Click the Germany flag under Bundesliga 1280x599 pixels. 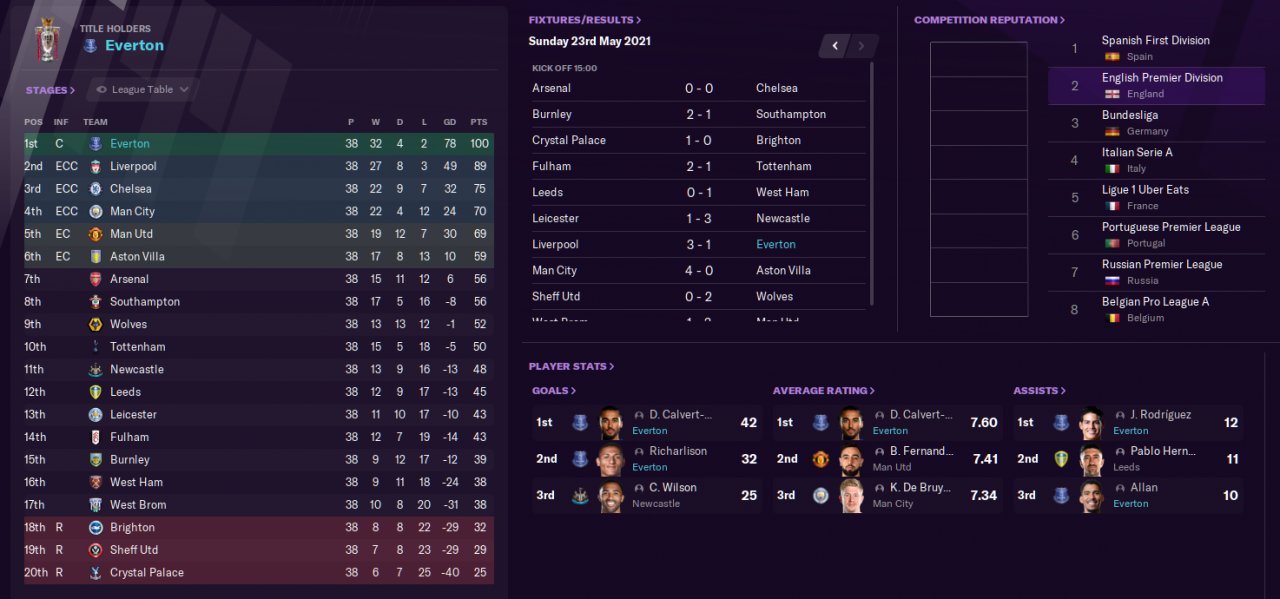[1111, 132]
